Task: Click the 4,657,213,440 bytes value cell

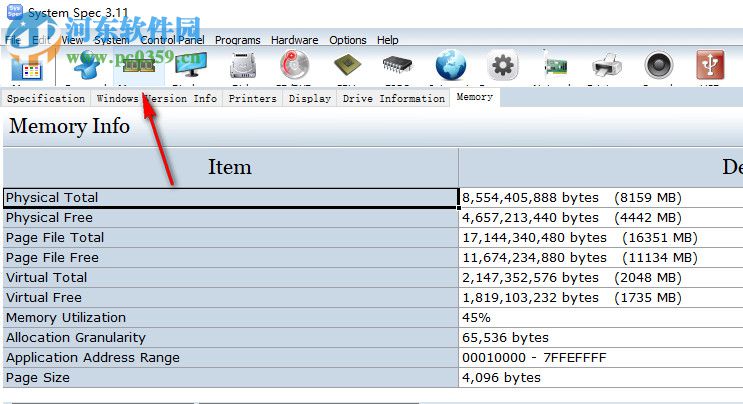Action: [601, 218]
